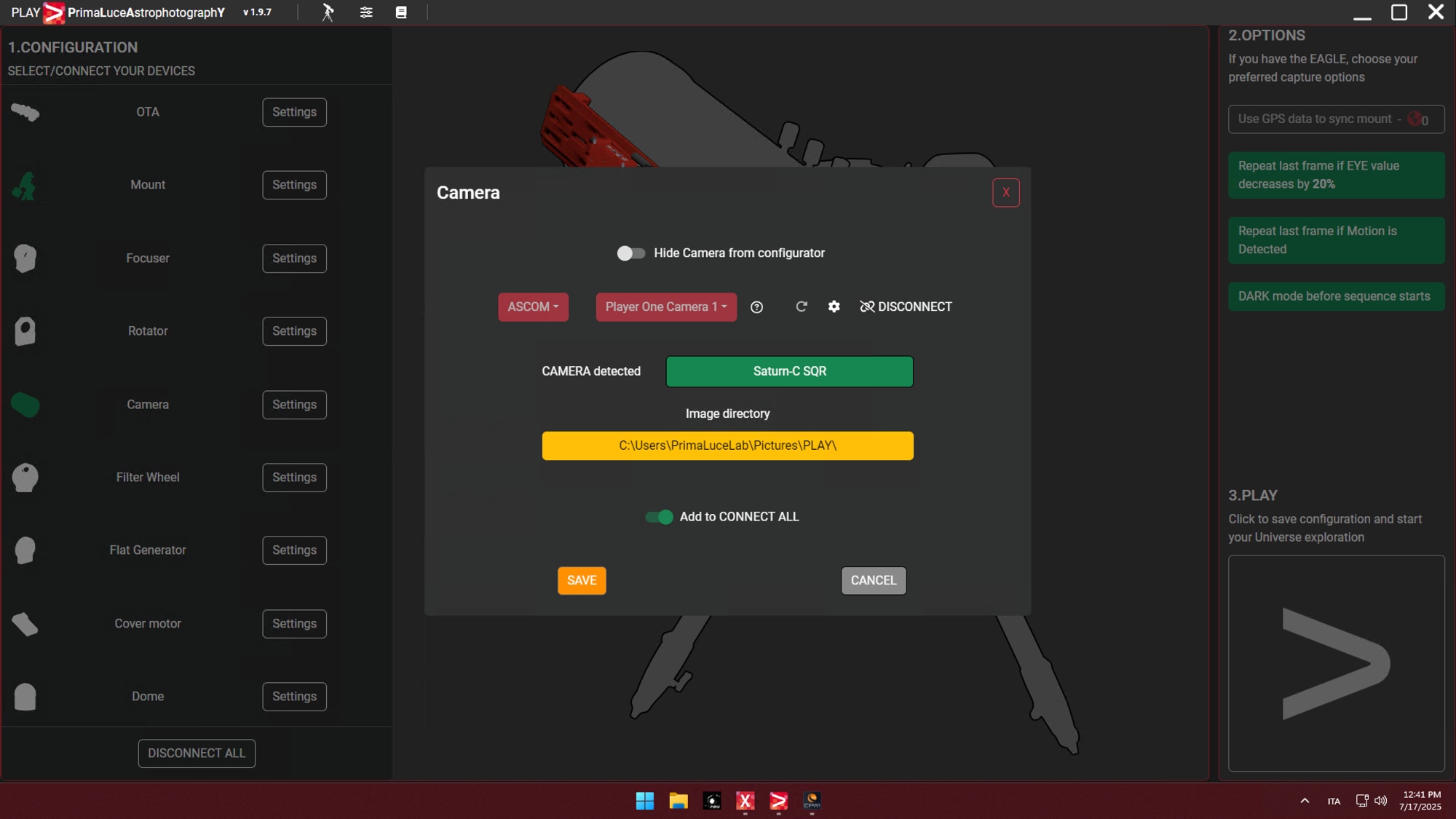1456x819 pixels.
Task: Toggle Repeat last frame if EYE decreases
Action: (1336, 175)
